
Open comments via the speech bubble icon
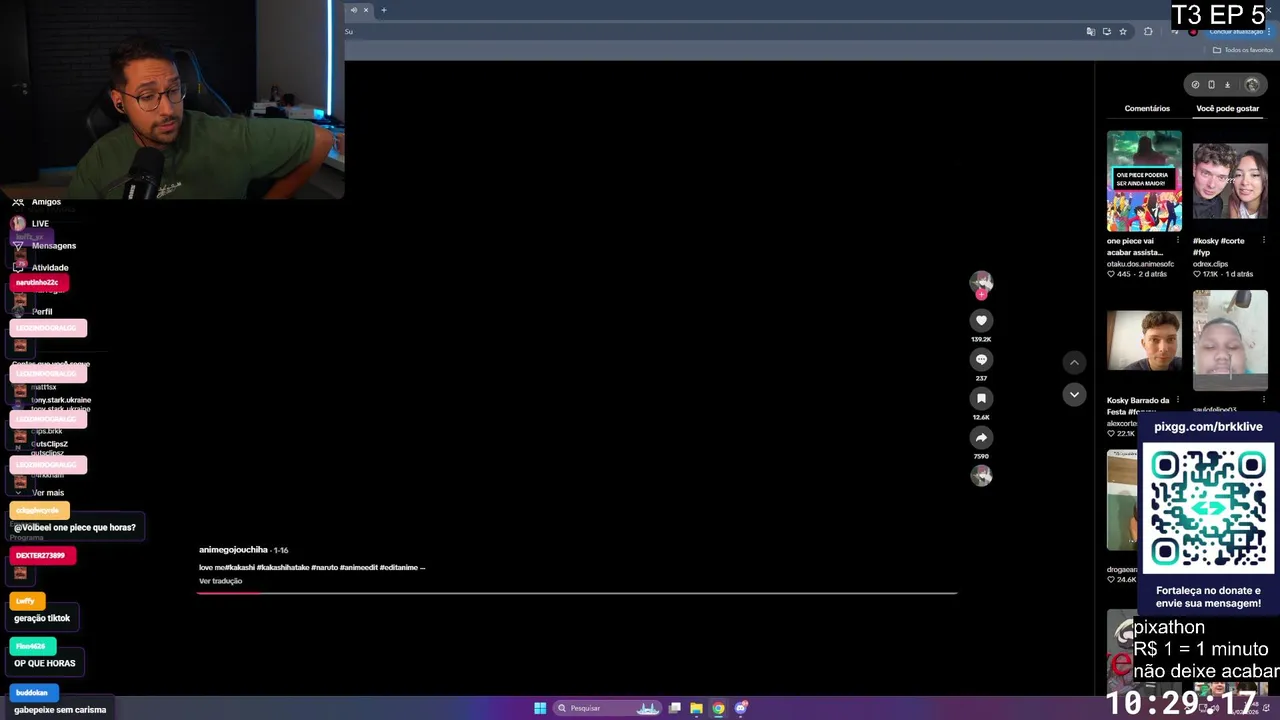[x=981, y=359]
